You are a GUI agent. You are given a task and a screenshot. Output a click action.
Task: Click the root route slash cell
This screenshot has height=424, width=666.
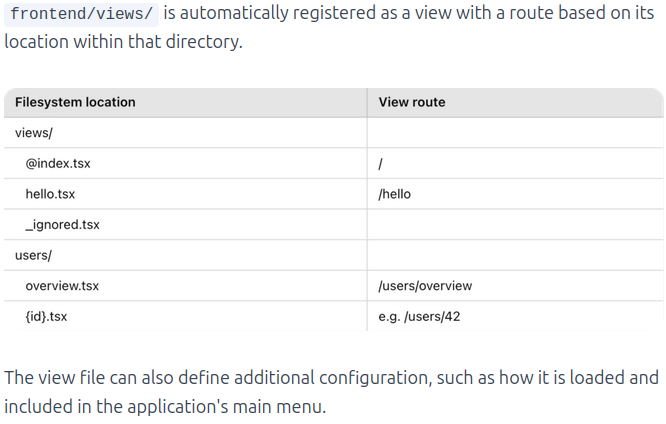[x=515, y=164]
